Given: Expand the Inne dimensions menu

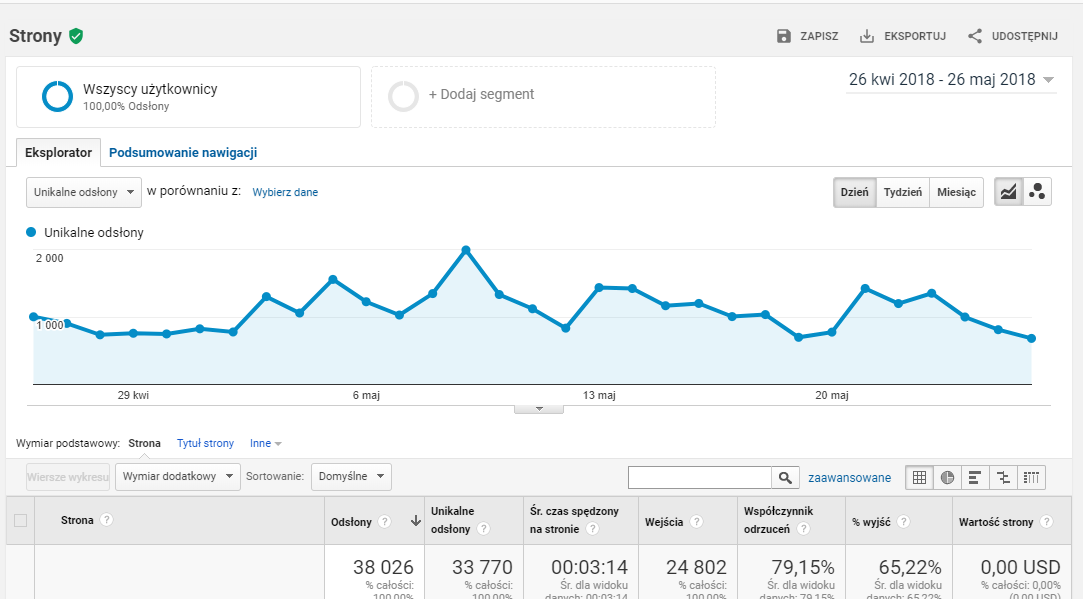Looking at the screenshot, I should [x=266, y=444].
